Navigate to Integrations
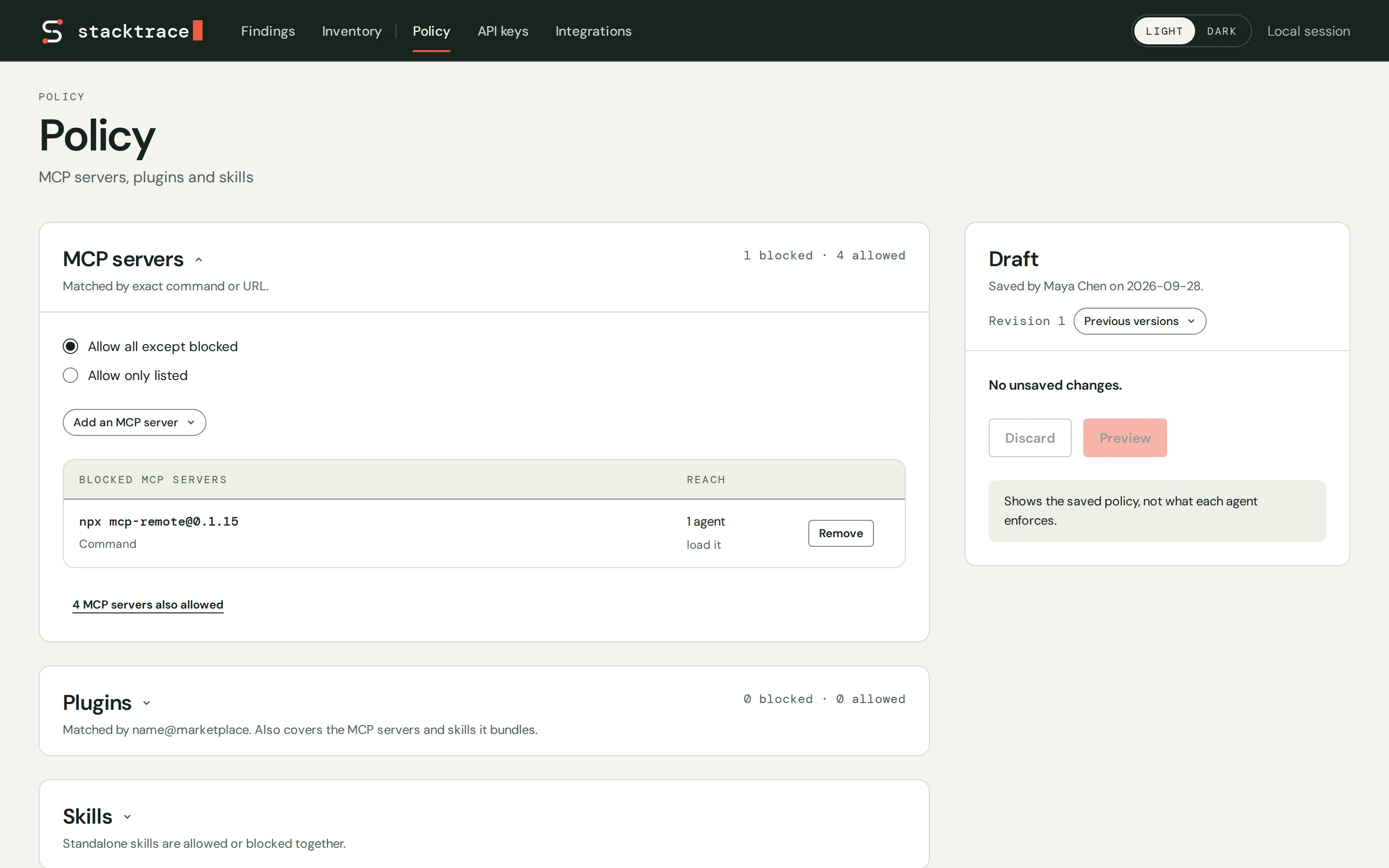1389x868 pixels. click(x=594, y=31)
